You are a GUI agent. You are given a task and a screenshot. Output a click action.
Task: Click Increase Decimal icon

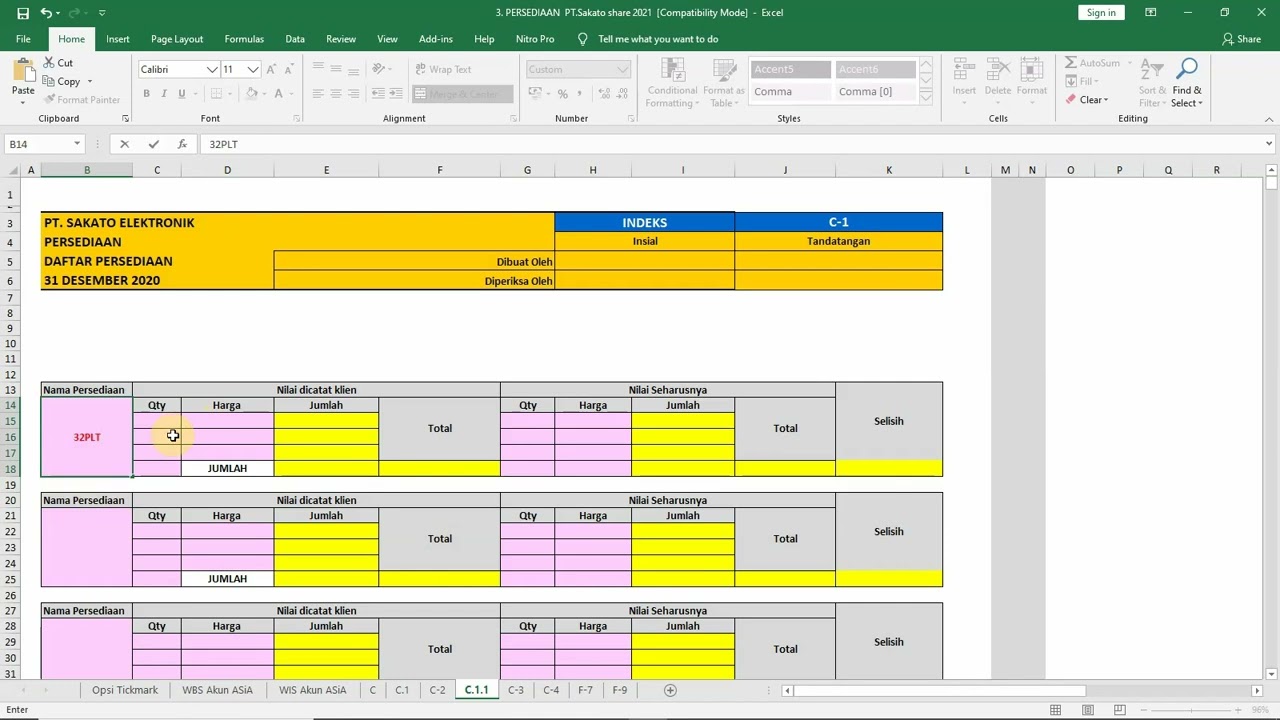point(602,94)
